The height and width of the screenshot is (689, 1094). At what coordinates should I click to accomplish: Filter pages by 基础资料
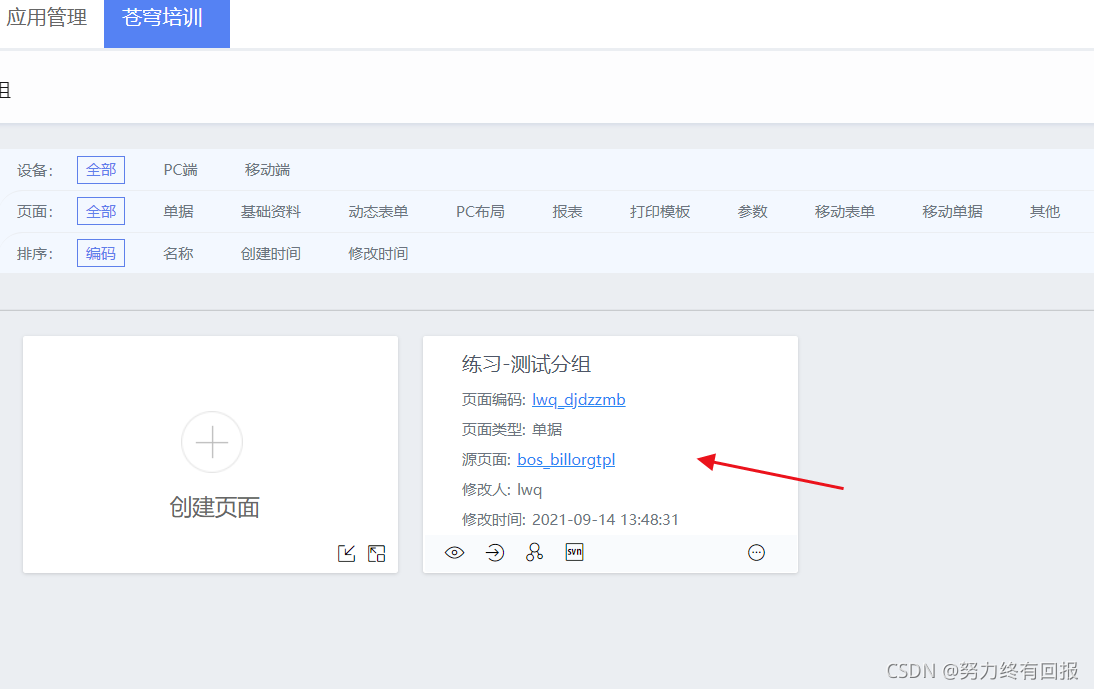point(271,212)
